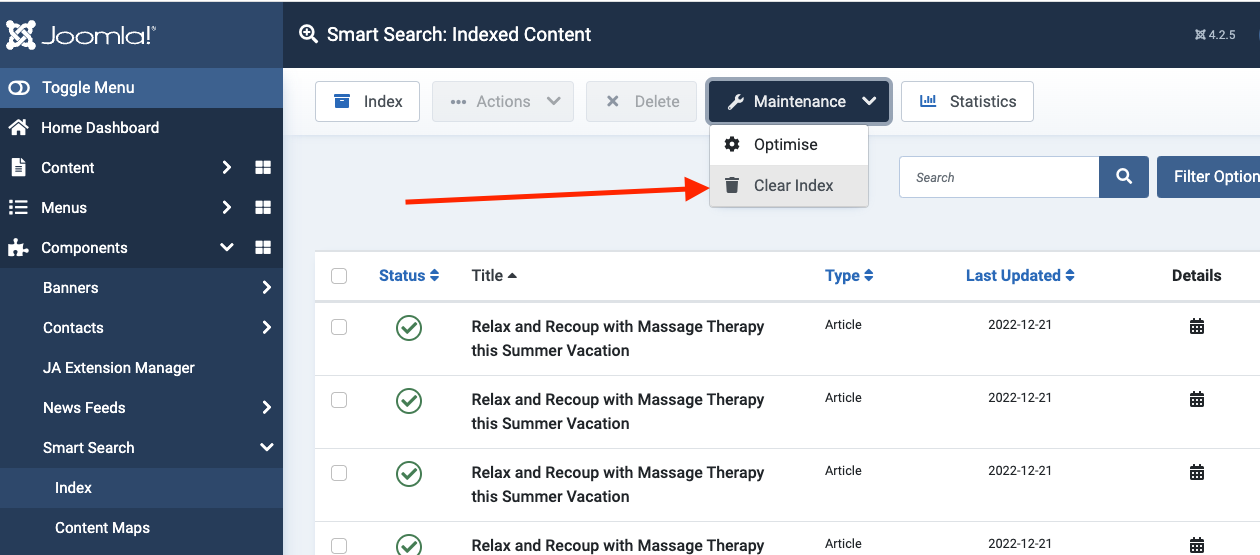Check the select-all checkbox in table header
This screenshot has height=555, width=1260.
pos(339,276)
